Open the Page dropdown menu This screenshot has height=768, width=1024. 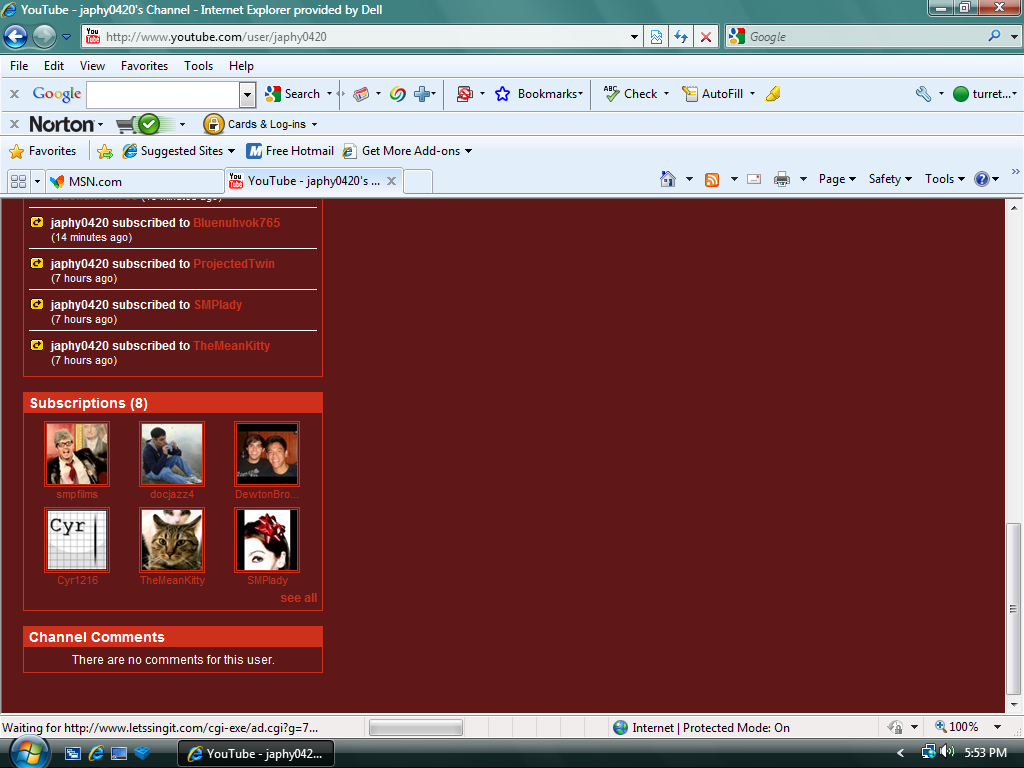point(837,179)
